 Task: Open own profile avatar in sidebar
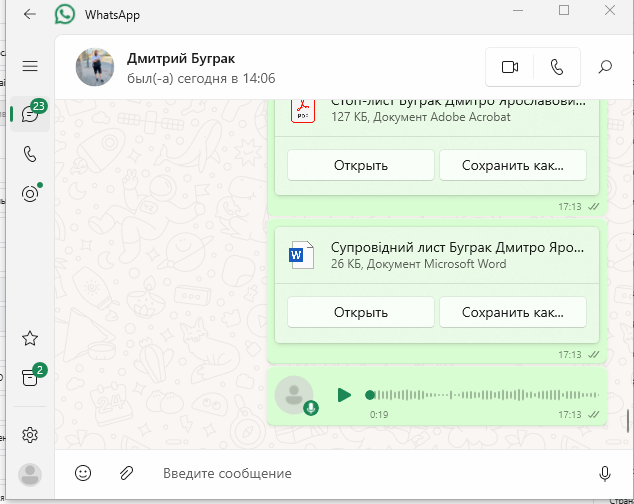(x=30, y=474)
